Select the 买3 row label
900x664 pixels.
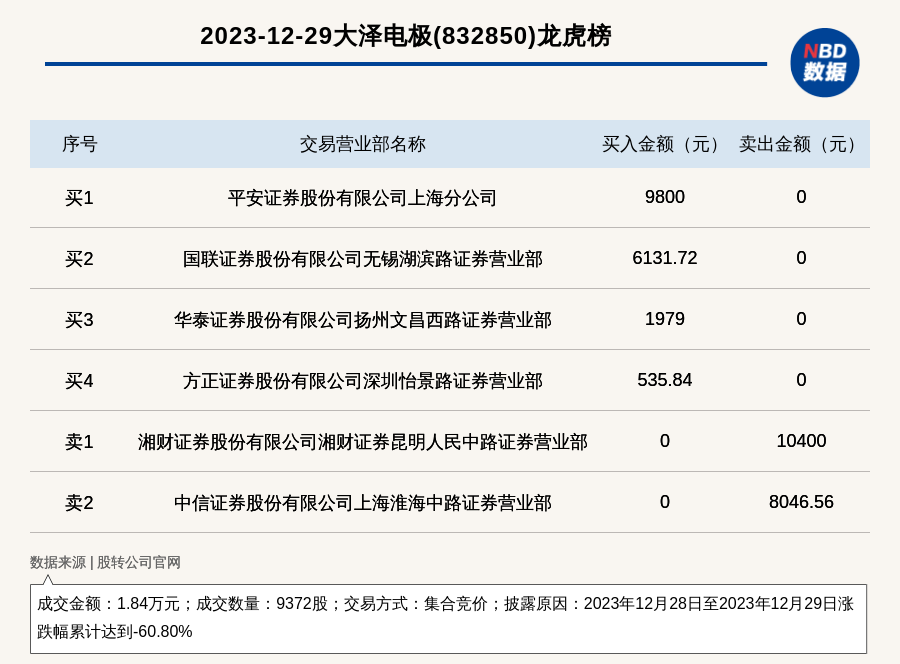pyautogui.click(x=79, y=320)
